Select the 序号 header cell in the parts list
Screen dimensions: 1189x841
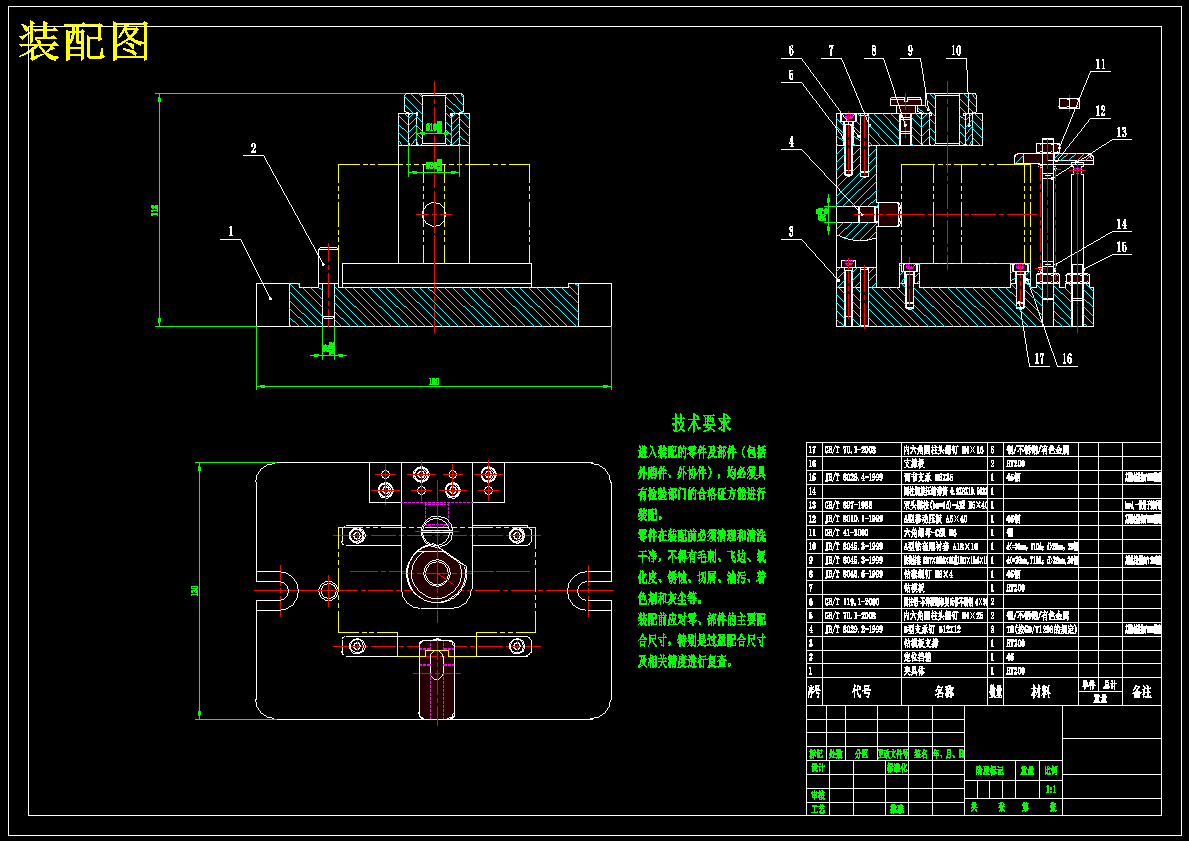point(814,692)
